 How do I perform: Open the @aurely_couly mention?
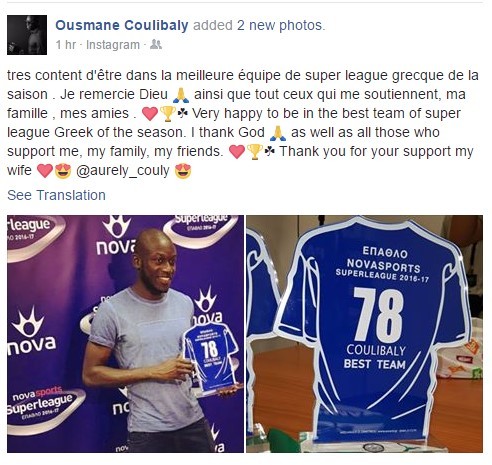tap(123, 171)
